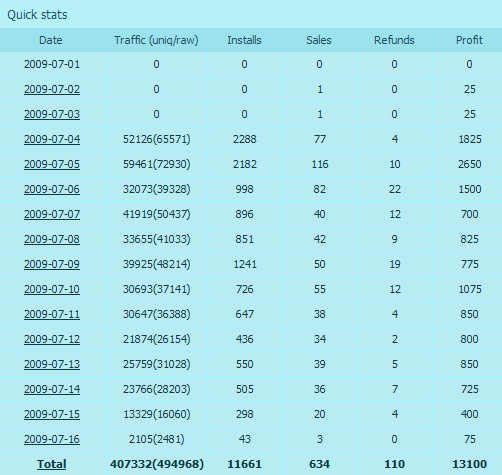Select traffic value 30693(37141)

point(156,289)
